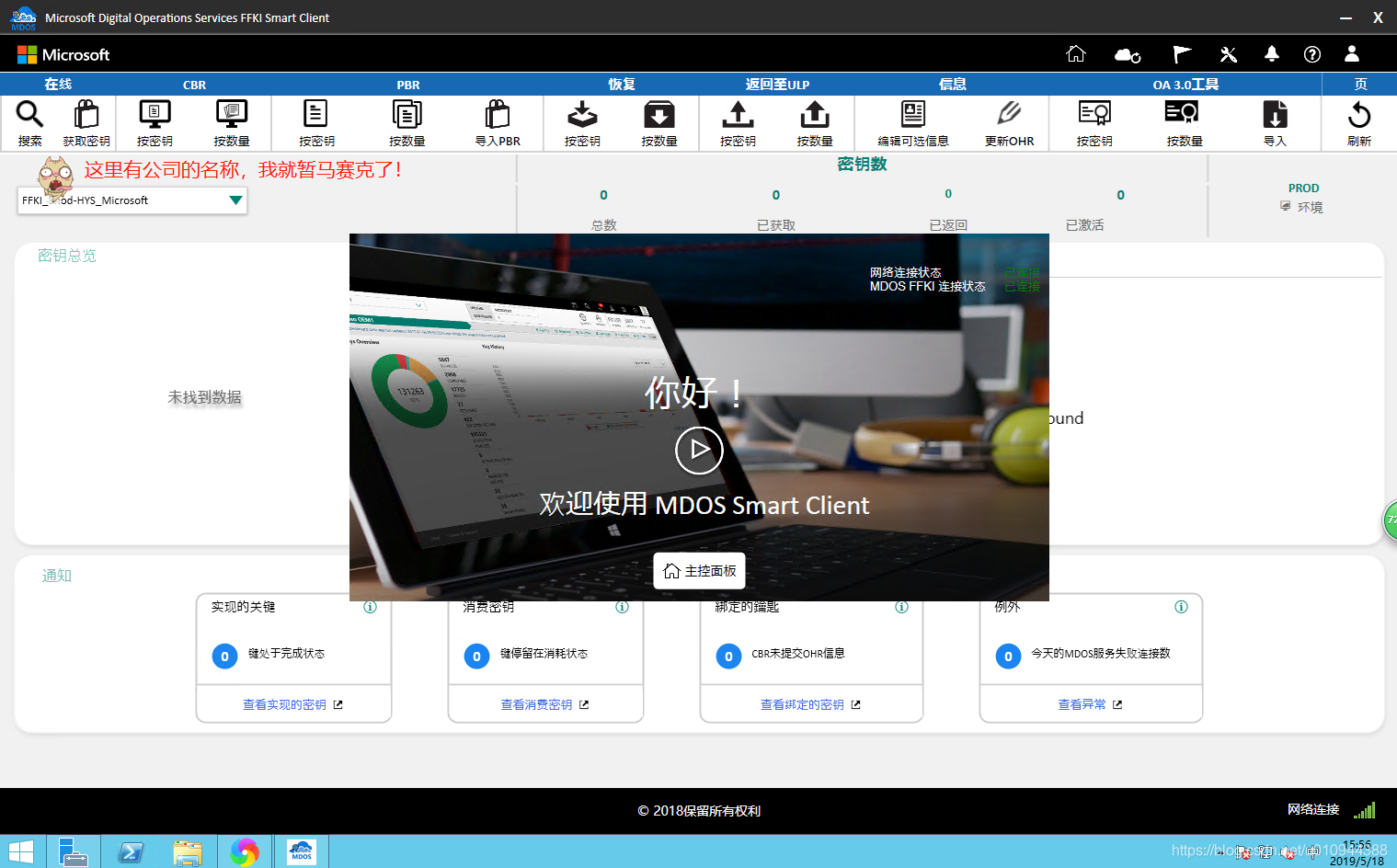Select the 在线 ribbon group tab
This screenshot has height=868, width=1397.
click(58, 85)
